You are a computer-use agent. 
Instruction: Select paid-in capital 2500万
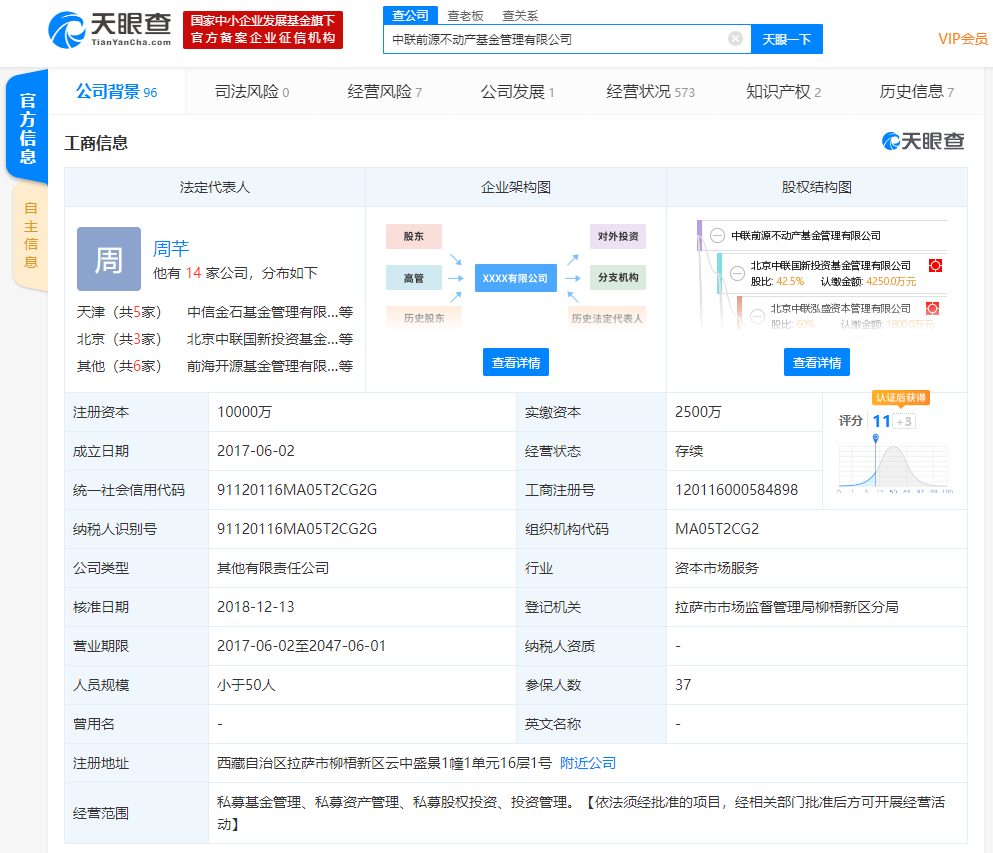click(x=698, y=412)
